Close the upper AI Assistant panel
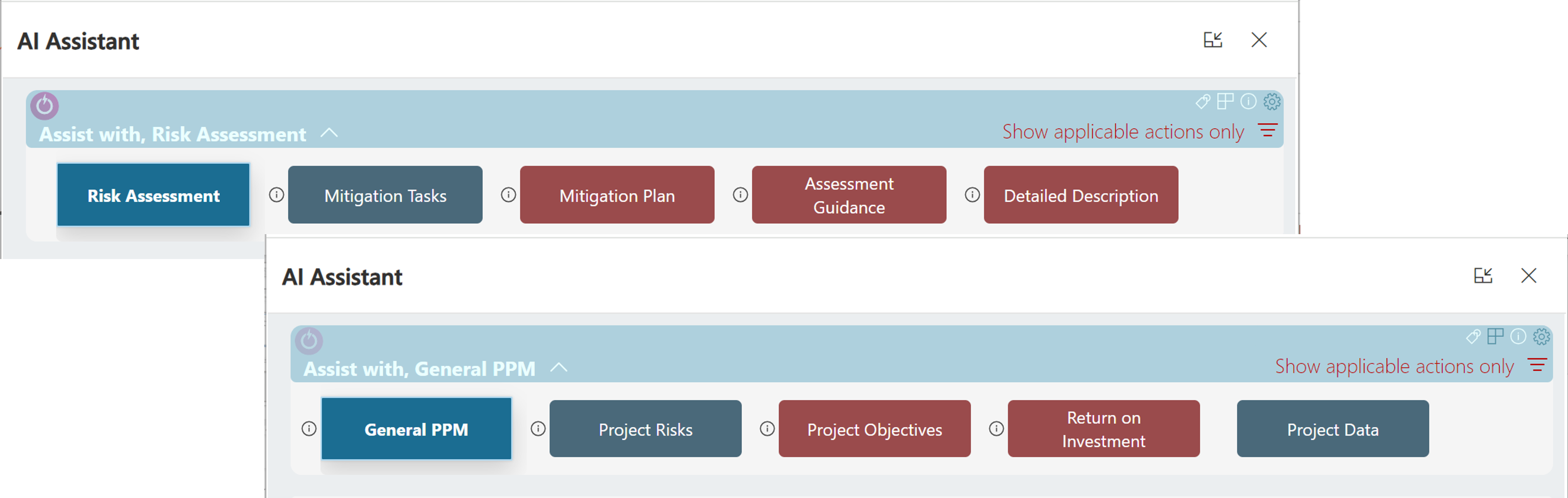Viewport: 1568px width, 498px height. [x=1259, y=40]
